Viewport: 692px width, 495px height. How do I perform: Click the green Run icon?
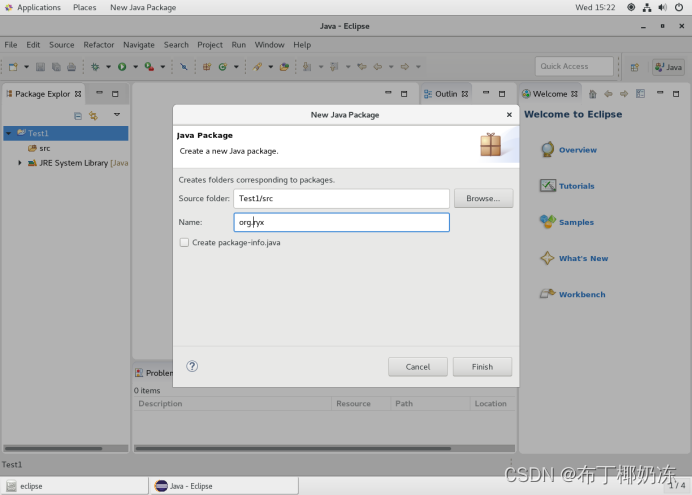[122, 67]
